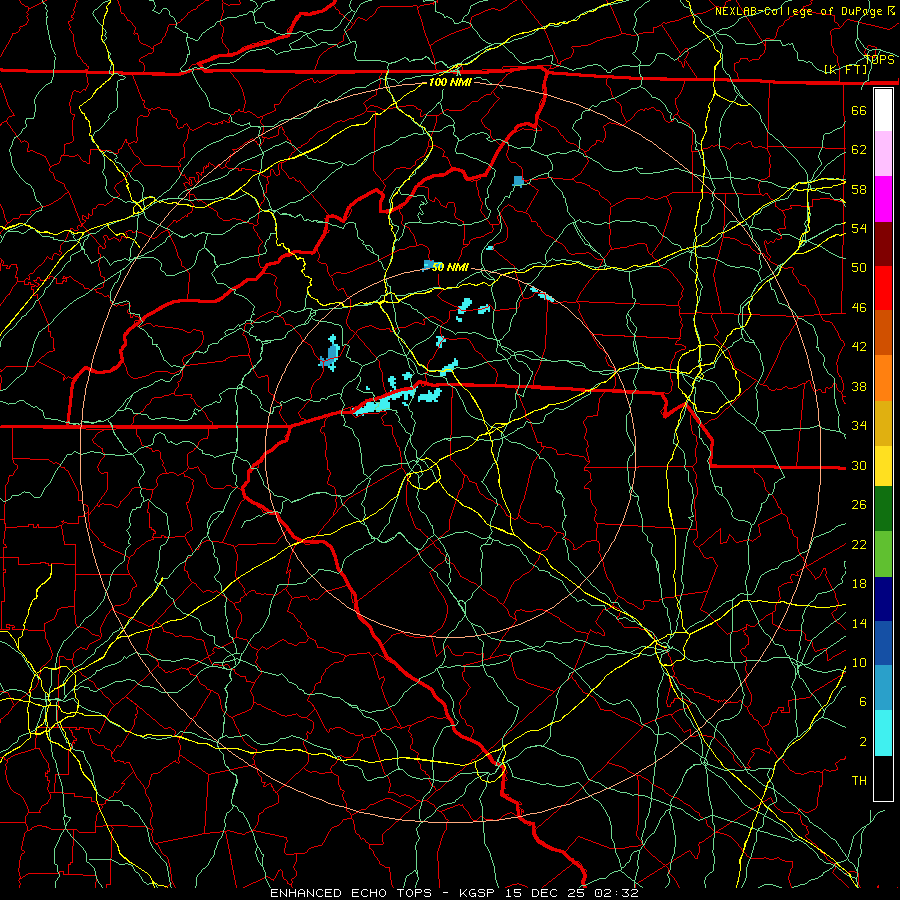Screen dimensions: 900x900
Task: Pick the navy blue legend swatch
Action: coord(883,599)
